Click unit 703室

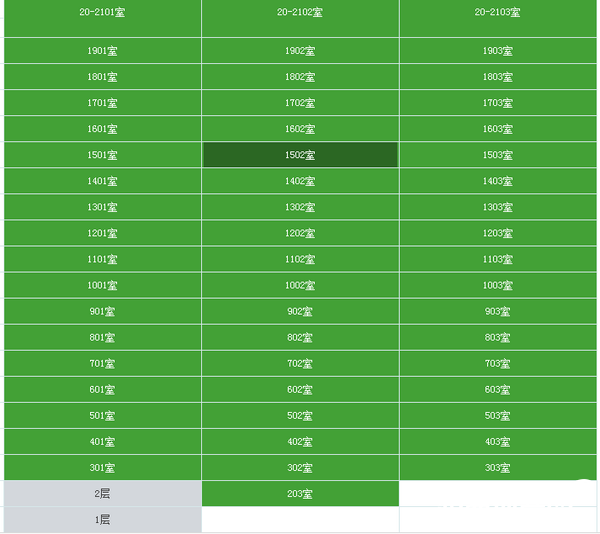click(498, 363)
